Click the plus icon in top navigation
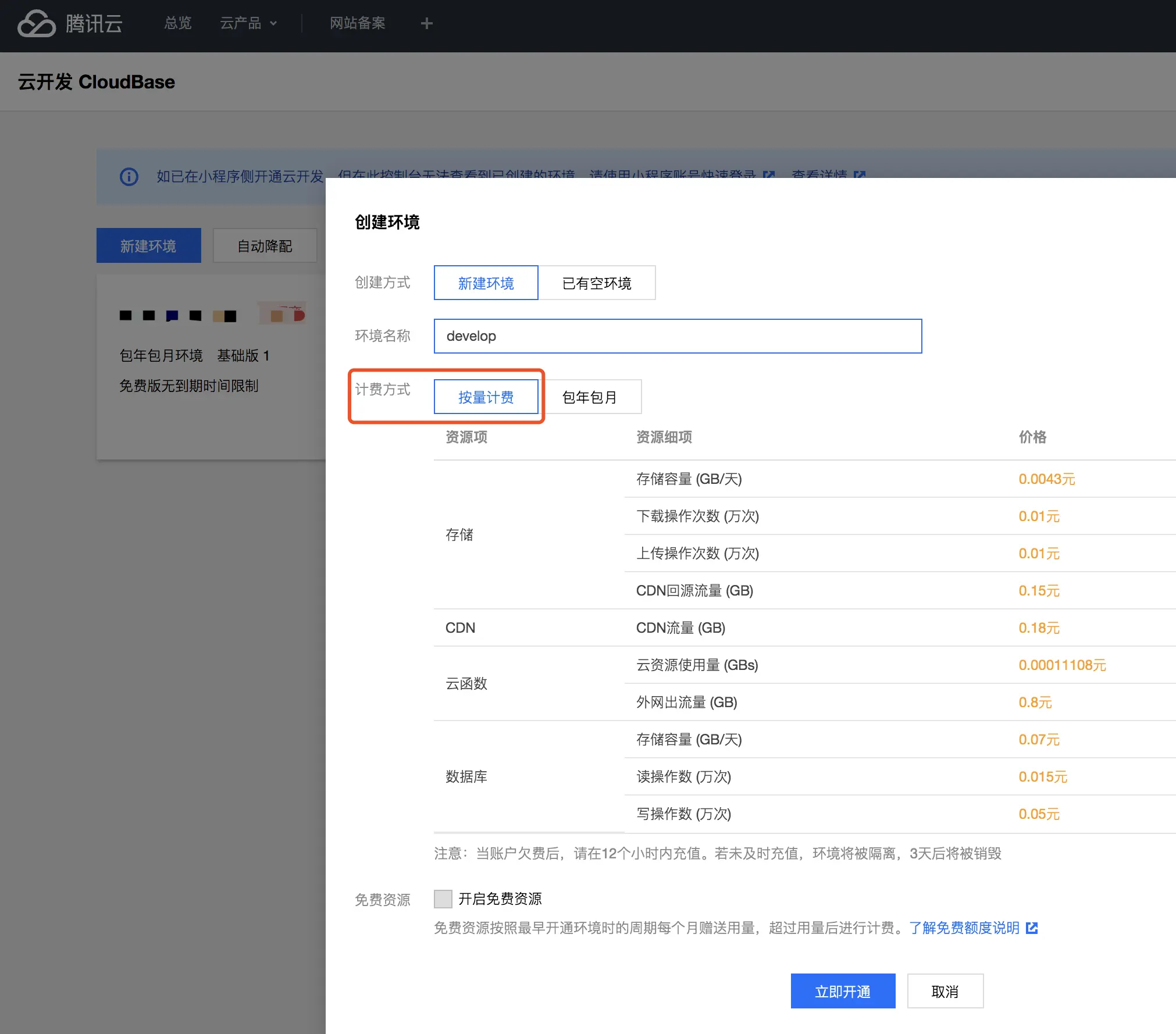Viewport: 1176px width, 1034px height. point(426,23)
